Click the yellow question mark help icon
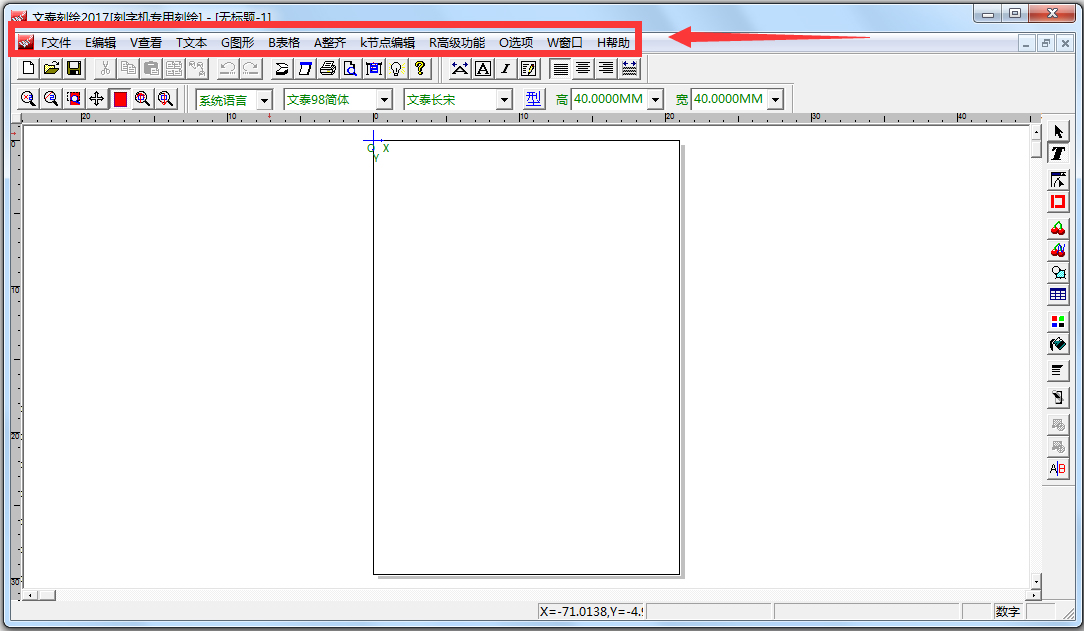 (x=420, y=68)
